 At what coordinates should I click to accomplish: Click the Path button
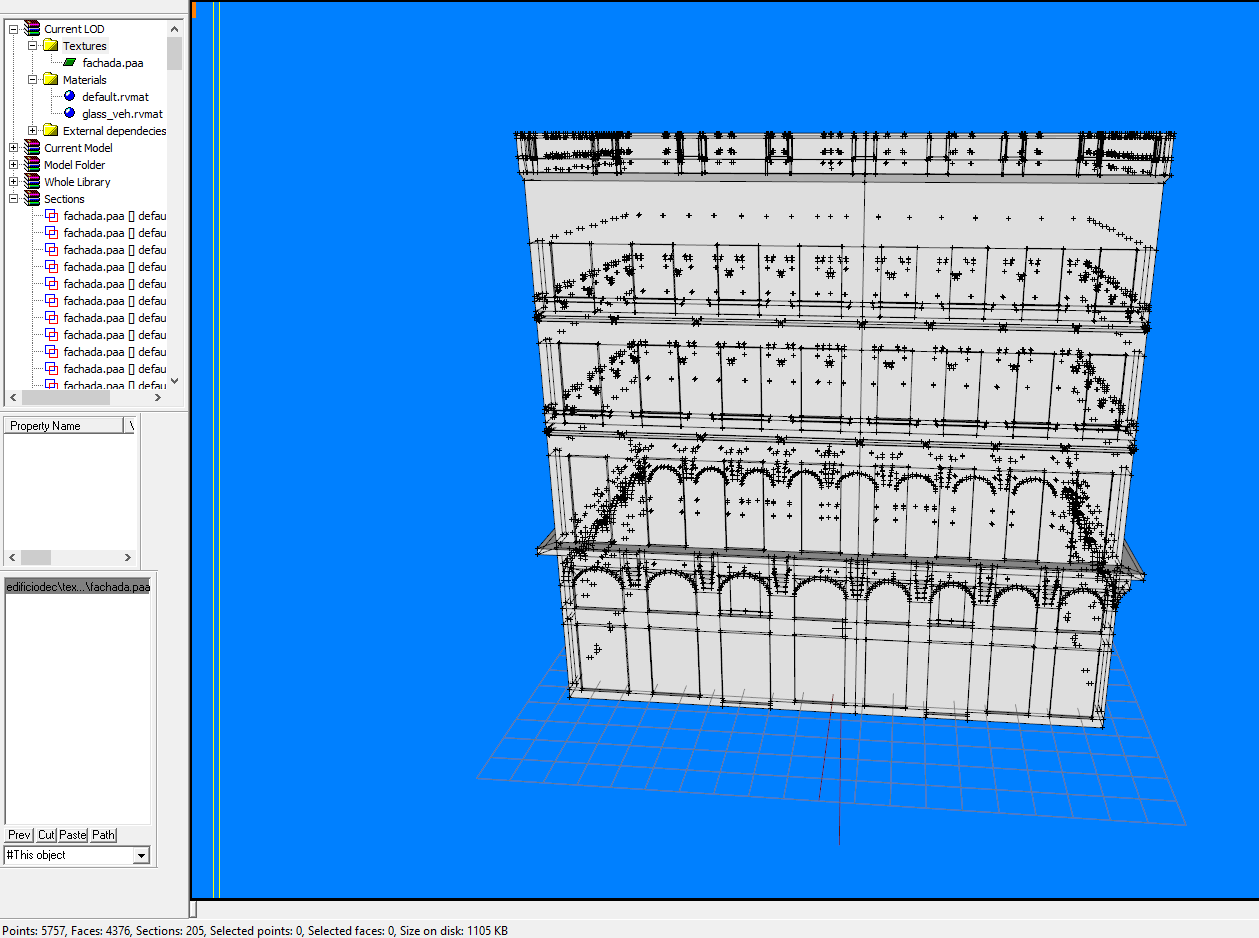coord(104,835)
